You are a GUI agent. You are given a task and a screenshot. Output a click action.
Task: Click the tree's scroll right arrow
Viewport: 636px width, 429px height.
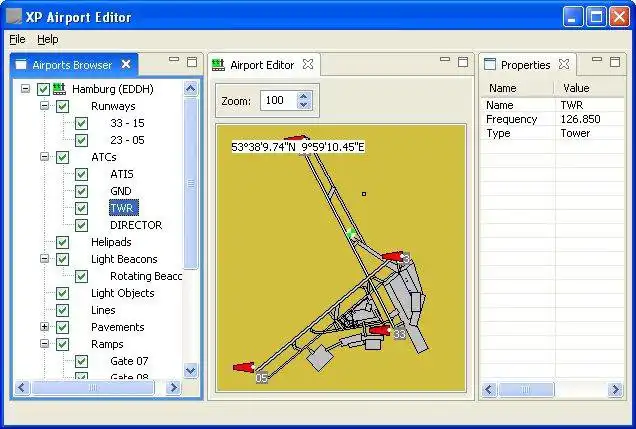pos(174,388)
